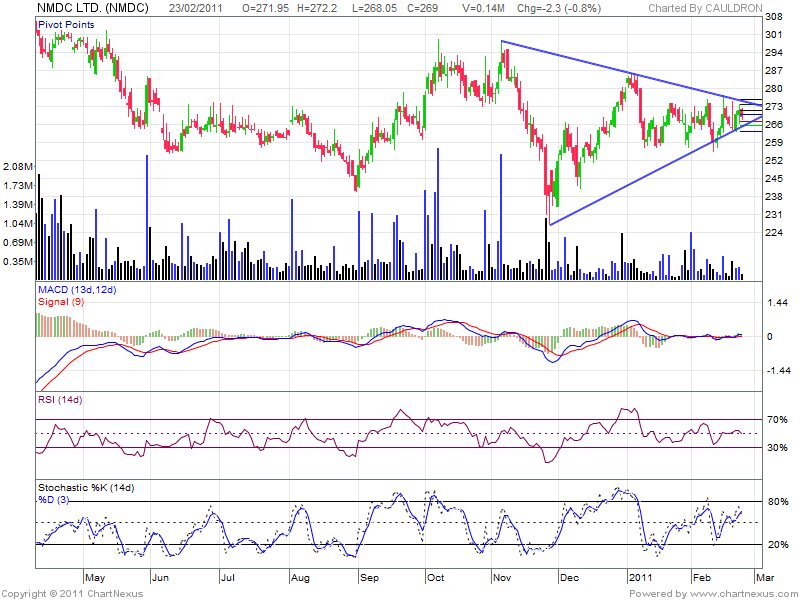Click the Aug month marker on time axis
This screenshot has height=600, width=800.
pyautogui.click(x=298, y=578)
